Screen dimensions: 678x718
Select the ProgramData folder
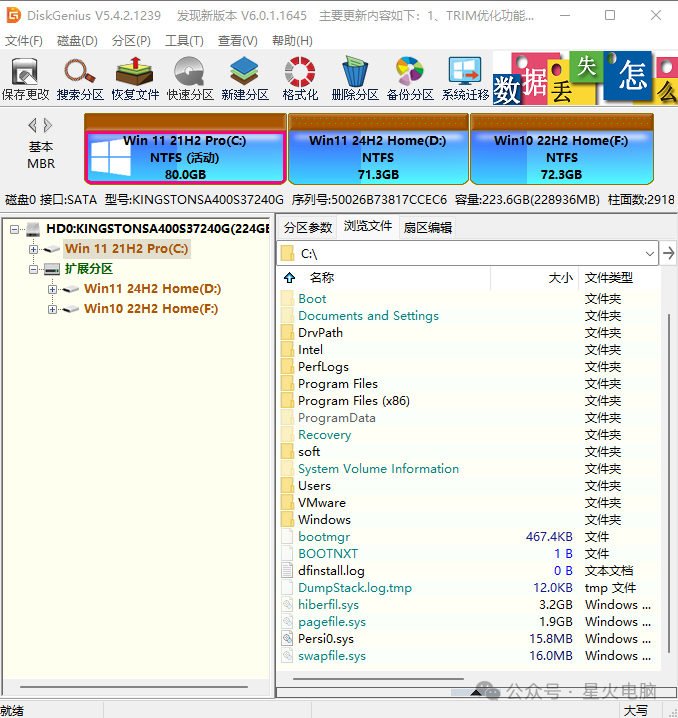tap(337, 418)
